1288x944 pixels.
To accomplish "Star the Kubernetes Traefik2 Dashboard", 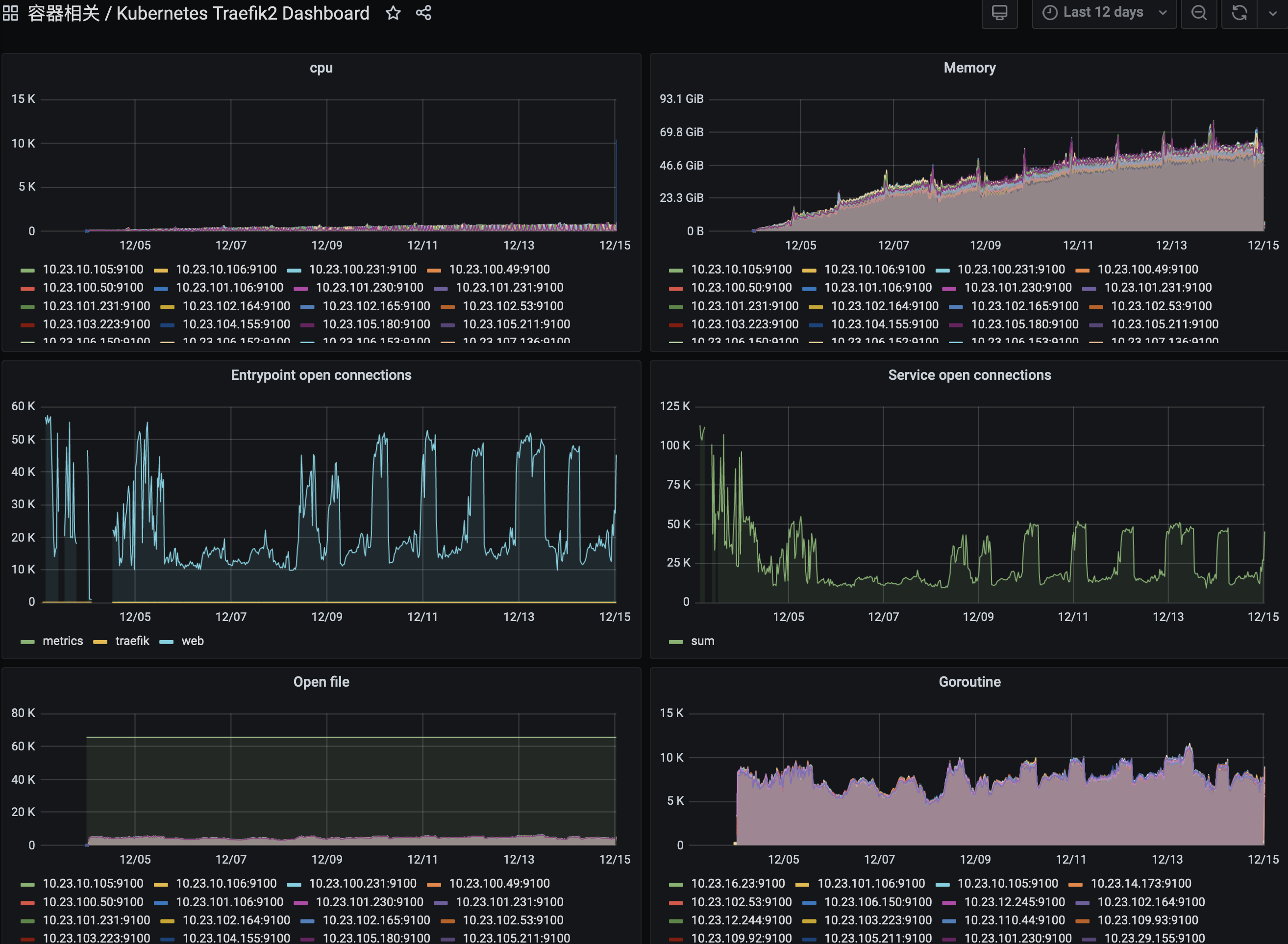I will tap(394, 13).
